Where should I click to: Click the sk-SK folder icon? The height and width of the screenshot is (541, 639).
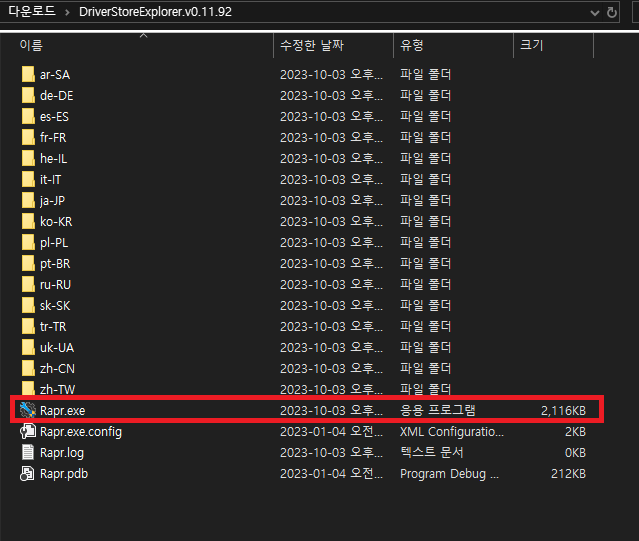28,306
